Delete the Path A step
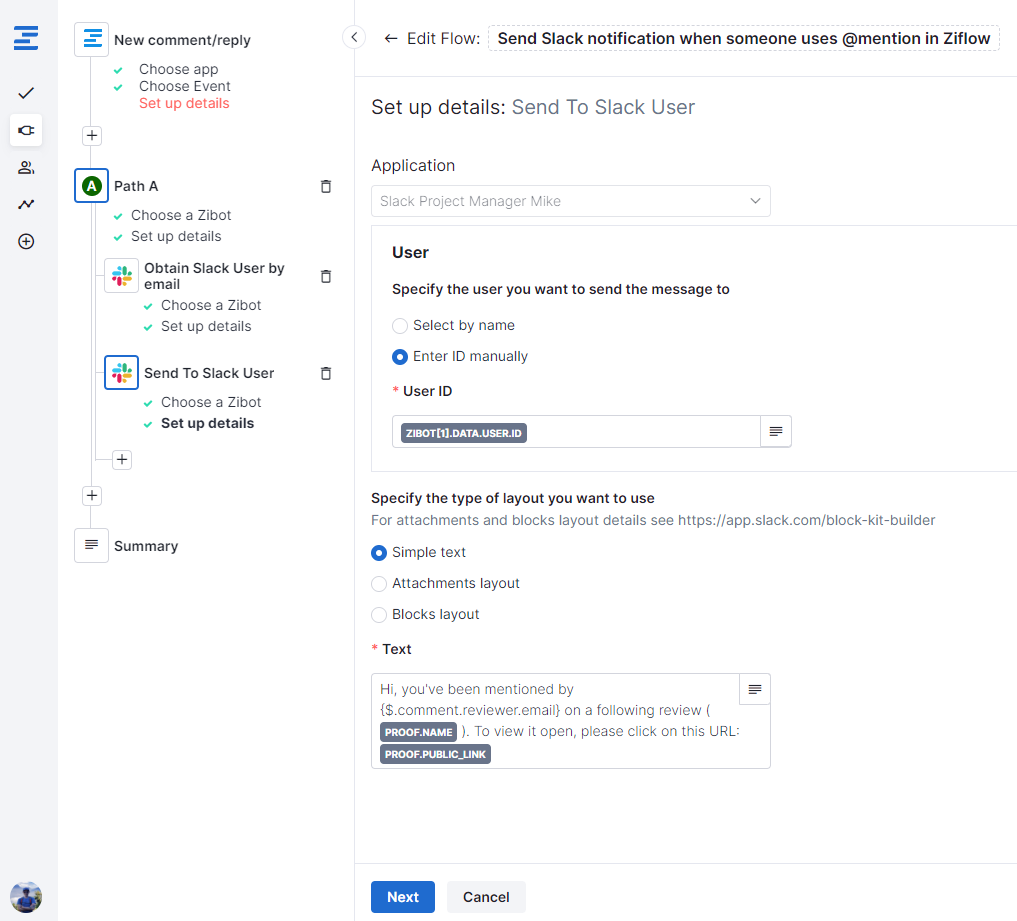This screenshot has height=921, width=1017. click(325, 186)
